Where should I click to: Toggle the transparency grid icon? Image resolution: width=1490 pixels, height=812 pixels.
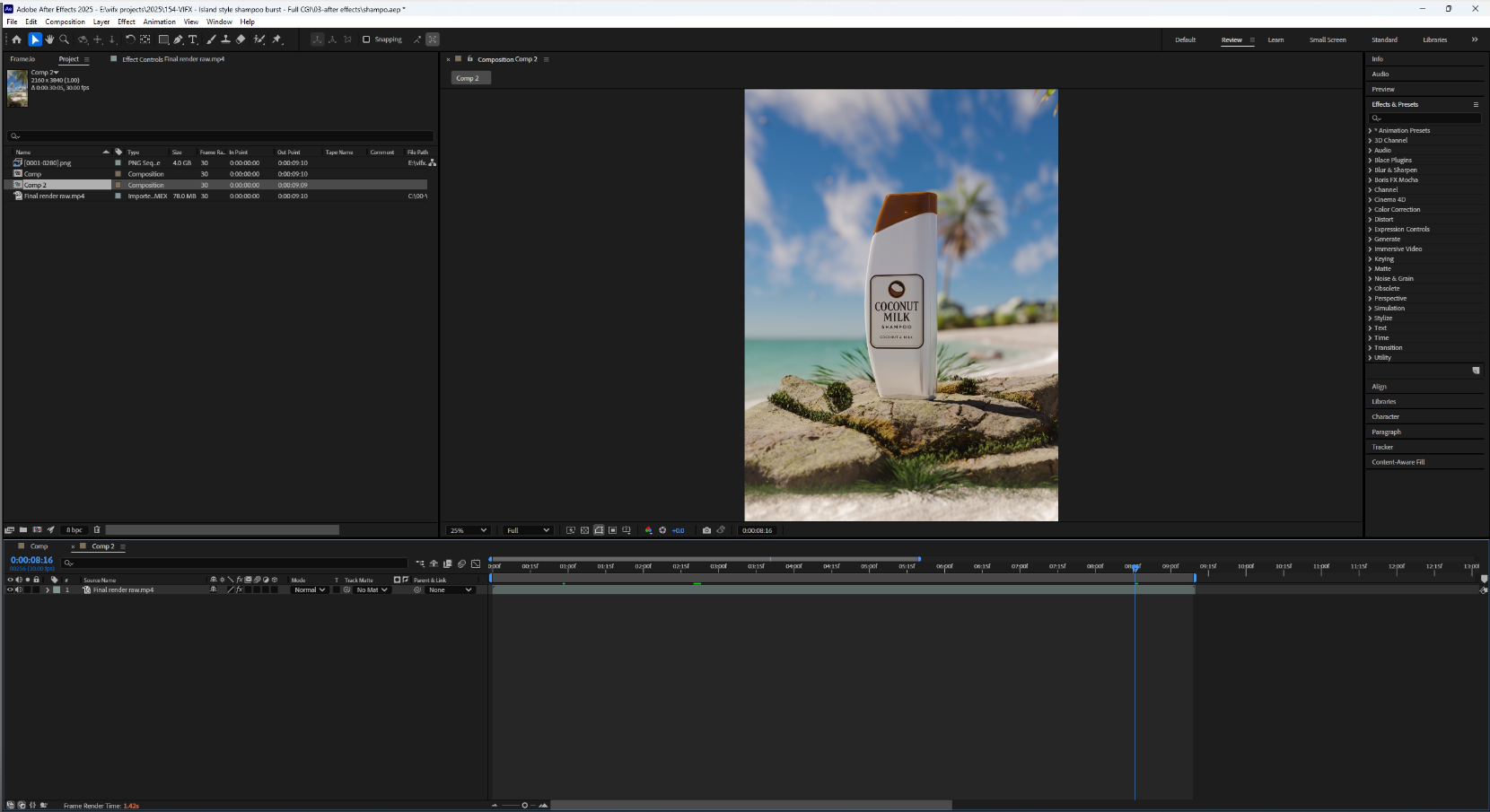(x=584, y=530)
